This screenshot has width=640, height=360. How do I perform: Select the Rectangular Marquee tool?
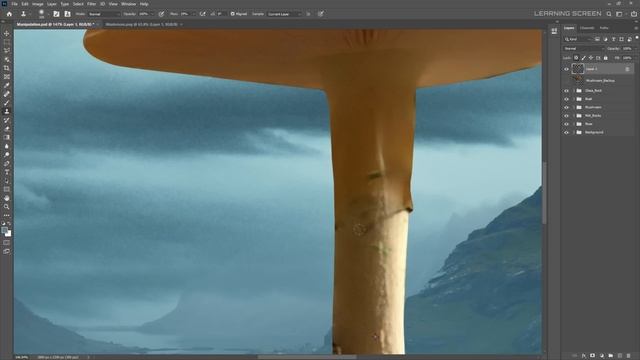pyautogui.click(x=7, y=42)
